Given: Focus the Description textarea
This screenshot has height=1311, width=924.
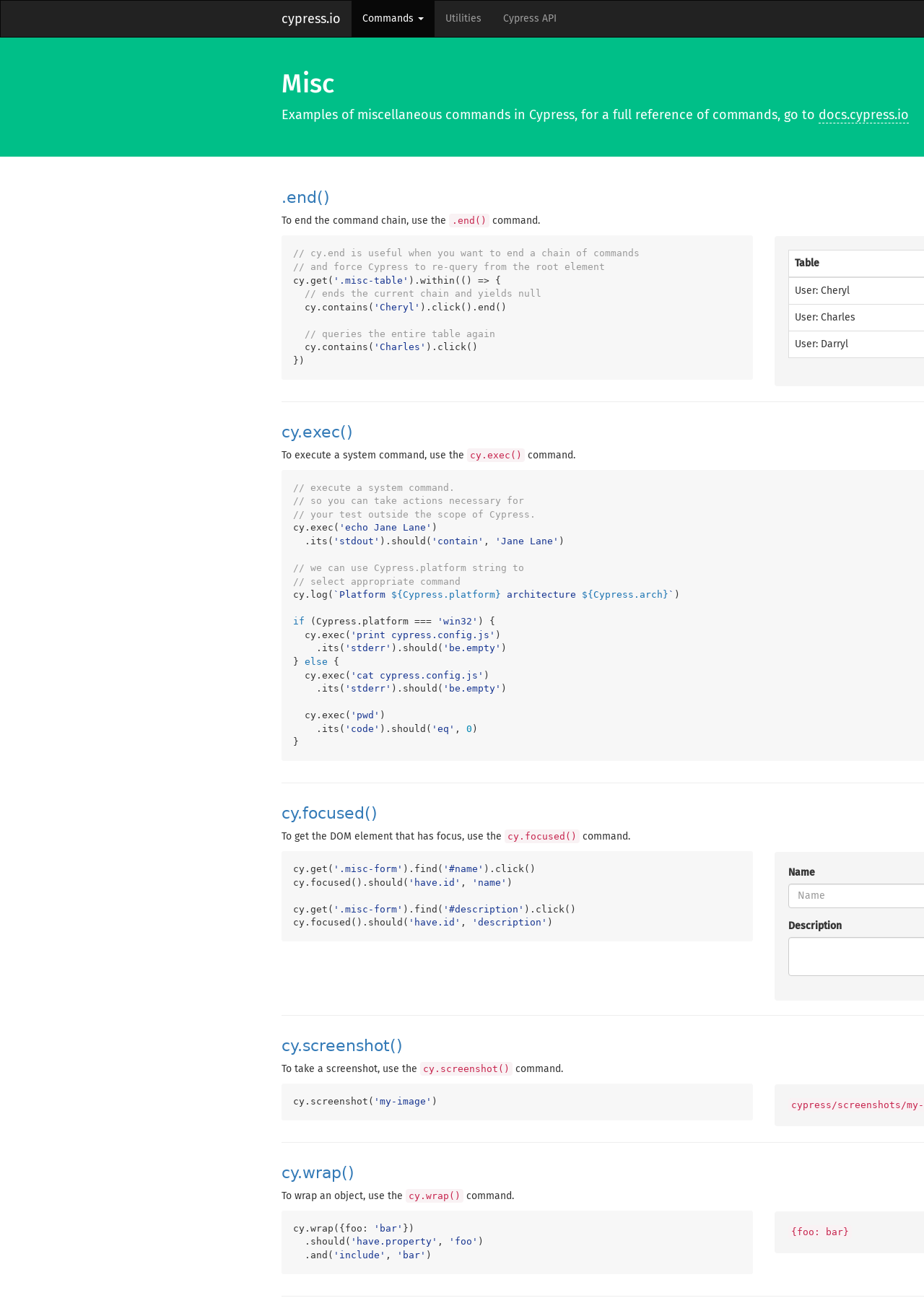Looking at the screenshot, I should pos(856,957).
